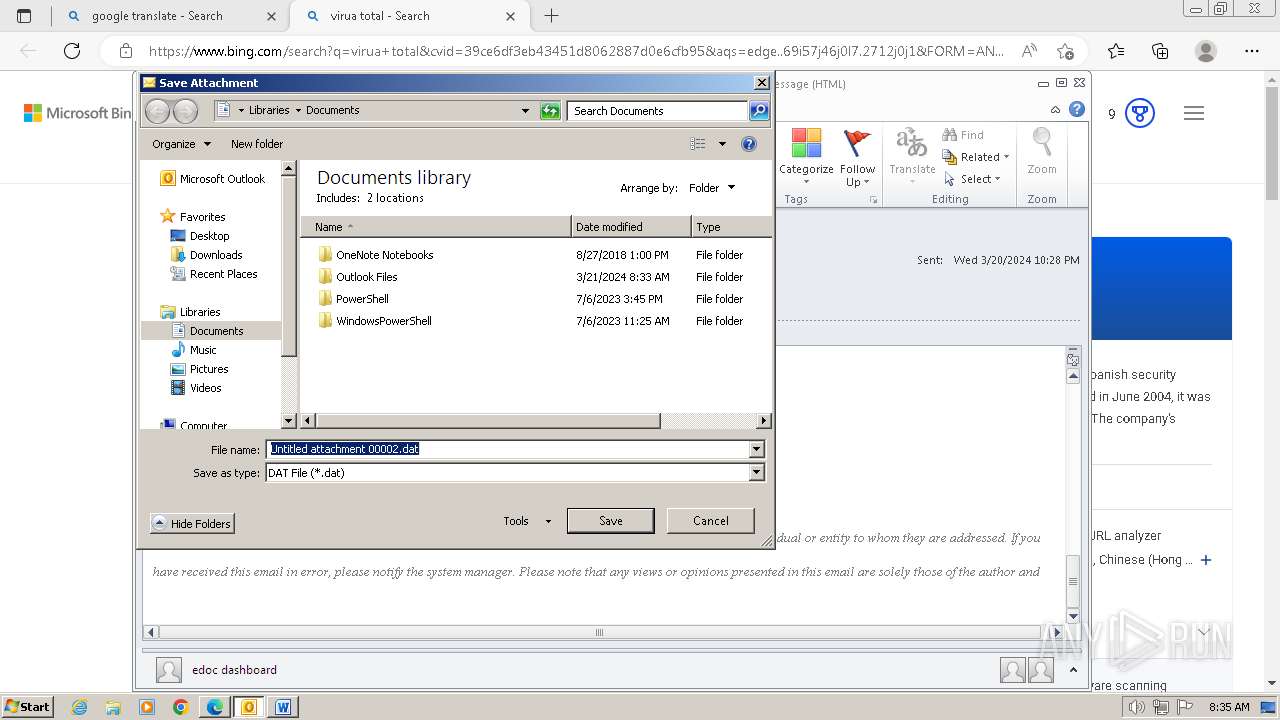Open the Videos library
This screenshot has height=720, width=1280.
(x=206, y=388)
